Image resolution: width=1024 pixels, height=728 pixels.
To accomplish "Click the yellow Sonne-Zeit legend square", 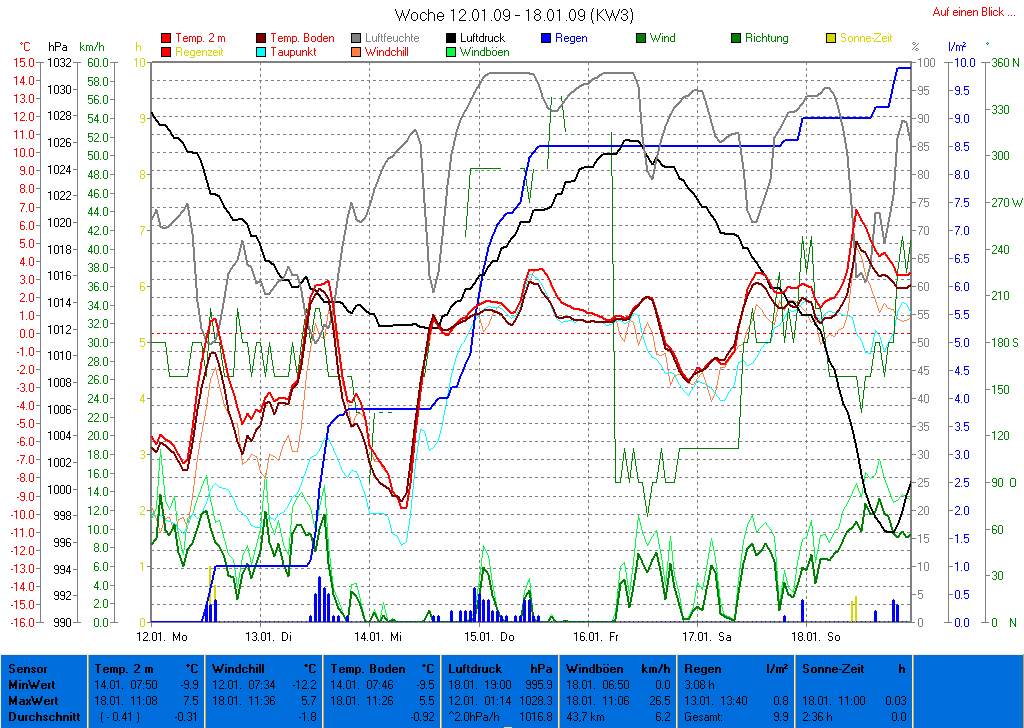I will [831, 39].
